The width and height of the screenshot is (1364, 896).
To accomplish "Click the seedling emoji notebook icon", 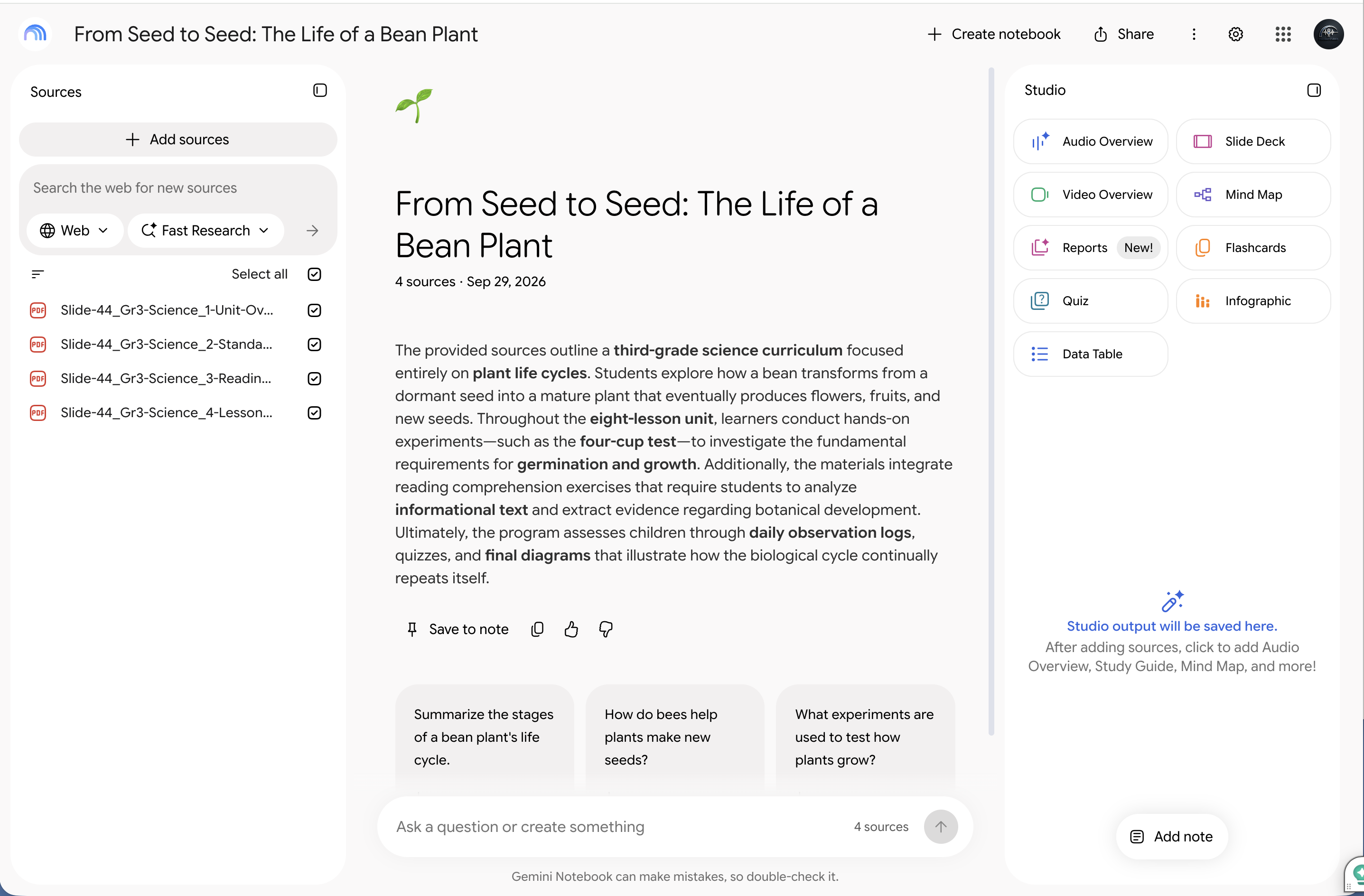I will (x=414, y=105).
